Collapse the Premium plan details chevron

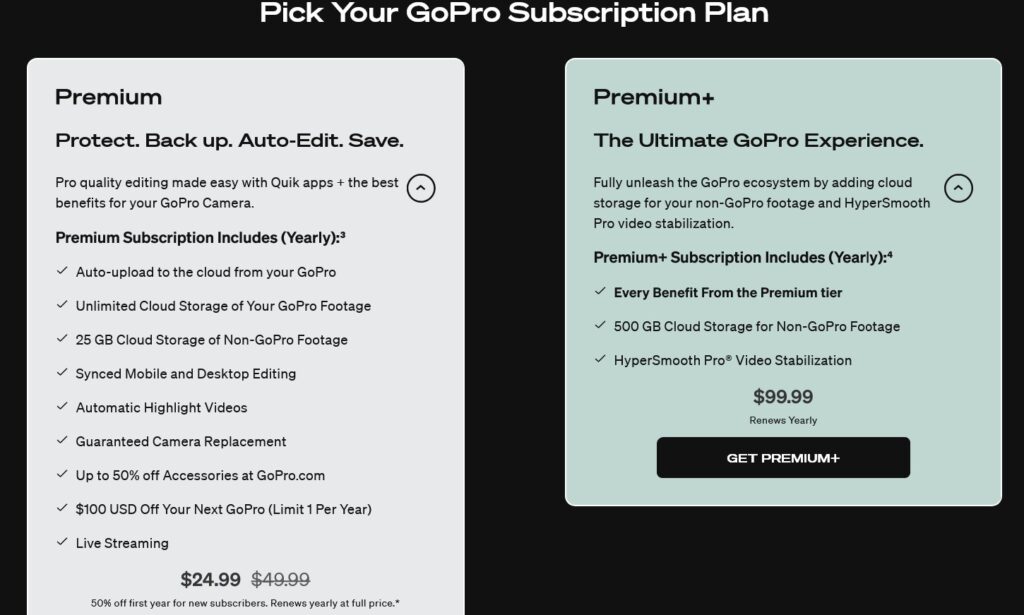(421, 188)
